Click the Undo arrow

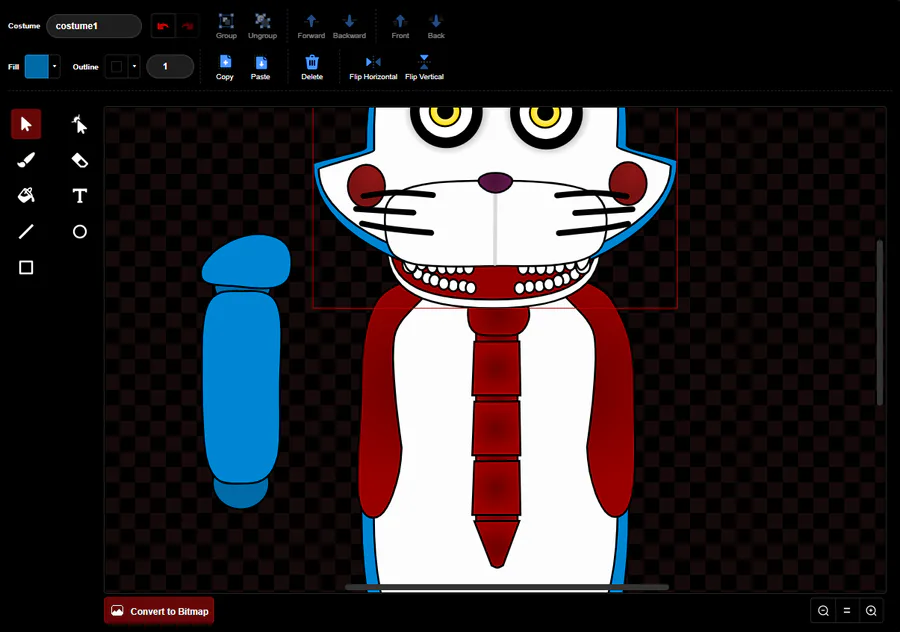coord(163,26)
